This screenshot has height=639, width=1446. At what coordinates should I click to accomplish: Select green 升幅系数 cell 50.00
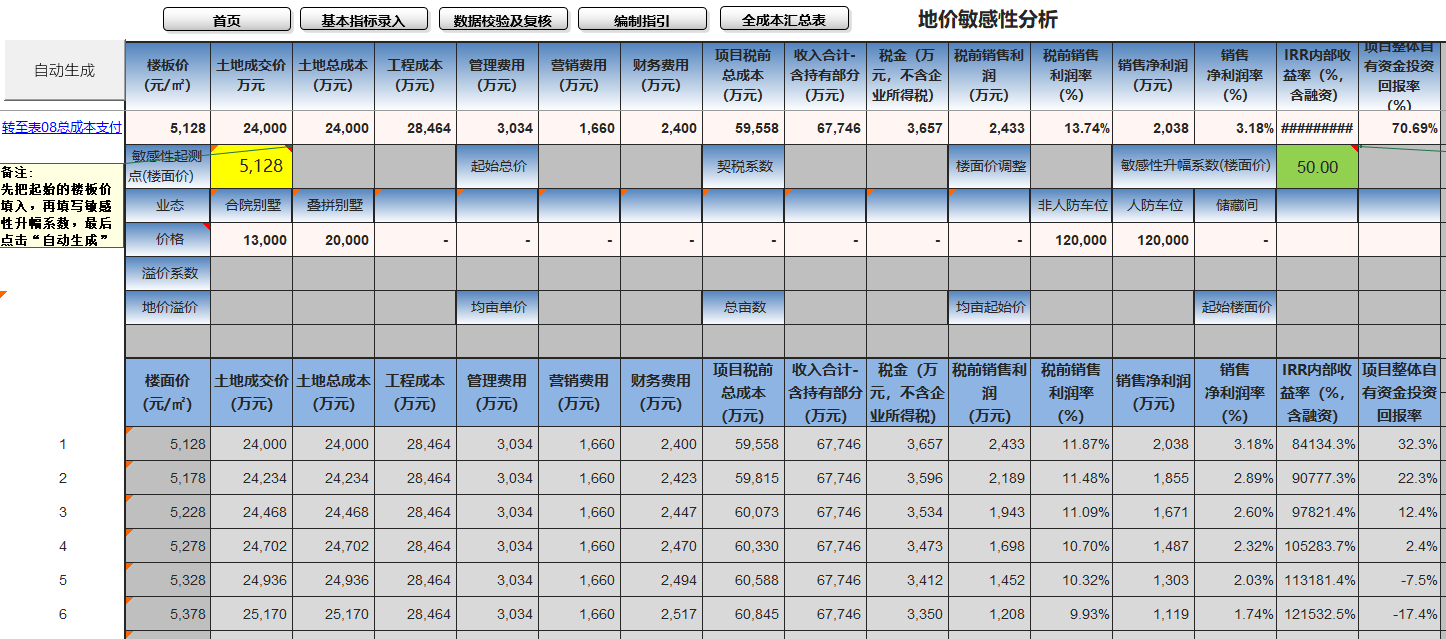[x=1317, y=166]
